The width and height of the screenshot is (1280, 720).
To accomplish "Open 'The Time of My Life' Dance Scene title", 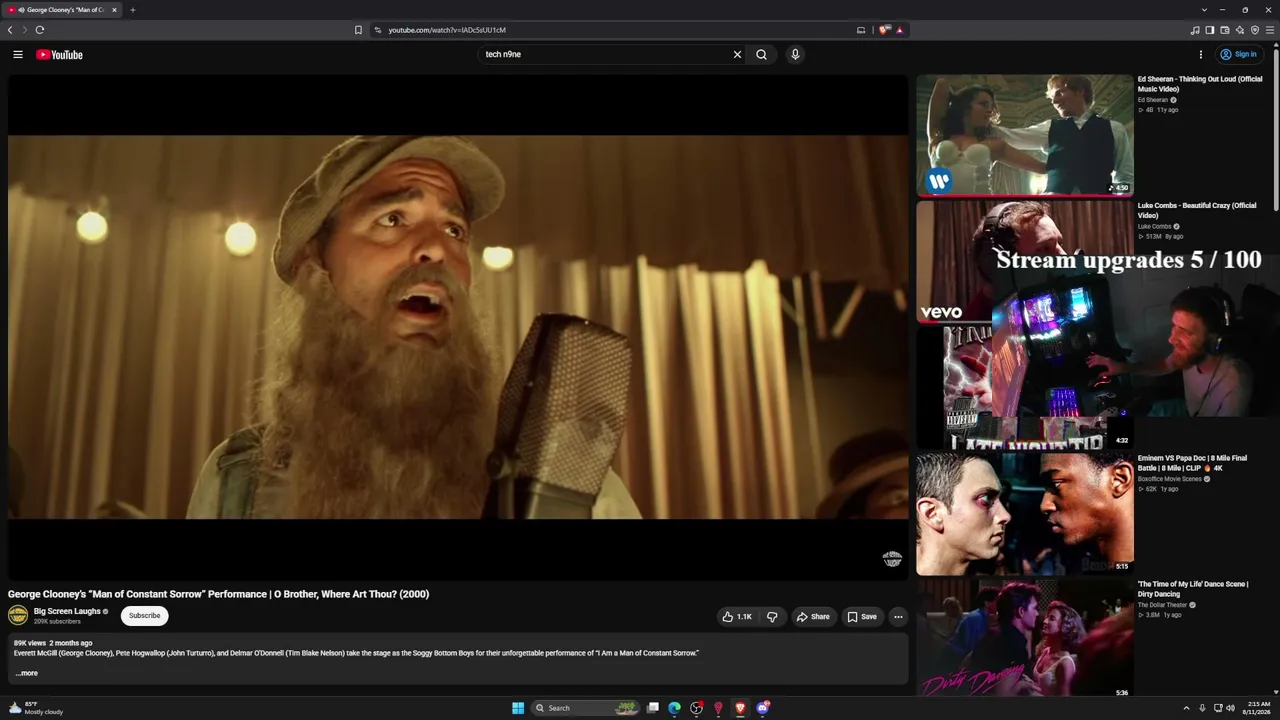I will [x=1193, y=589].
